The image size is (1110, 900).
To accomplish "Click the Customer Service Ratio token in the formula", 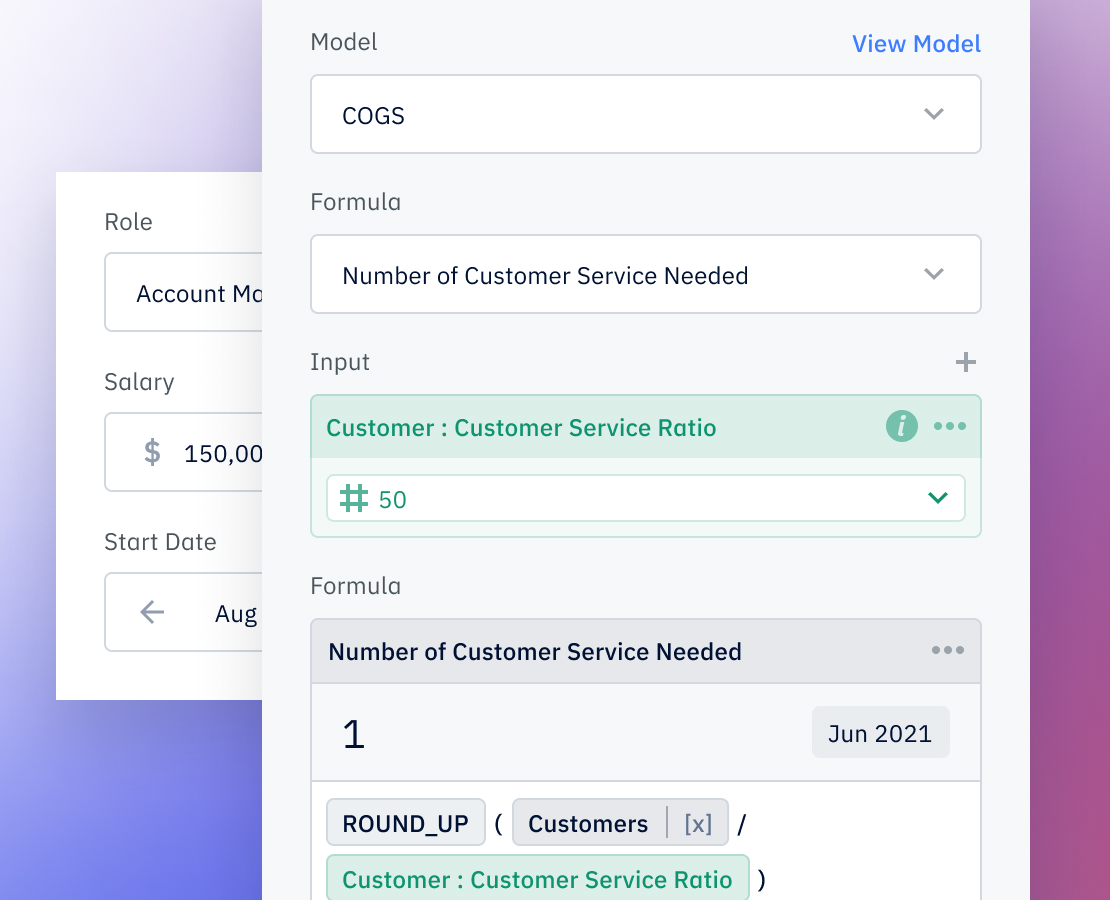I will tap(538, 879).
